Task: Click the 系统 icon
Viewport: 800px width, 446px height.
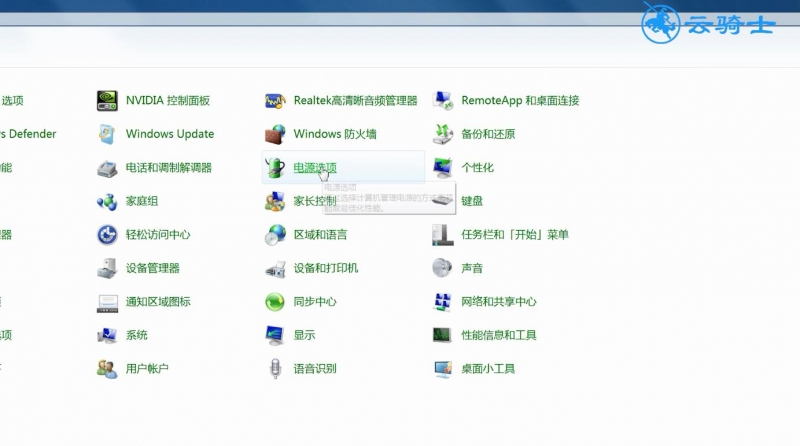Action: pos(107,335)
